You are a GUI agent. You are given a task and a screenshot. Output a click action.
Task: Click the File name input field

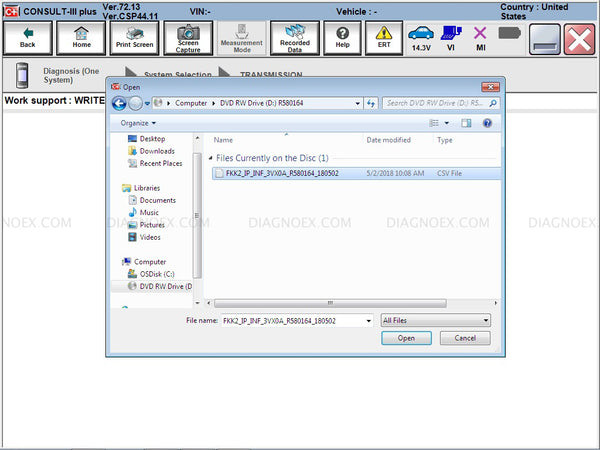pos(295,320)
